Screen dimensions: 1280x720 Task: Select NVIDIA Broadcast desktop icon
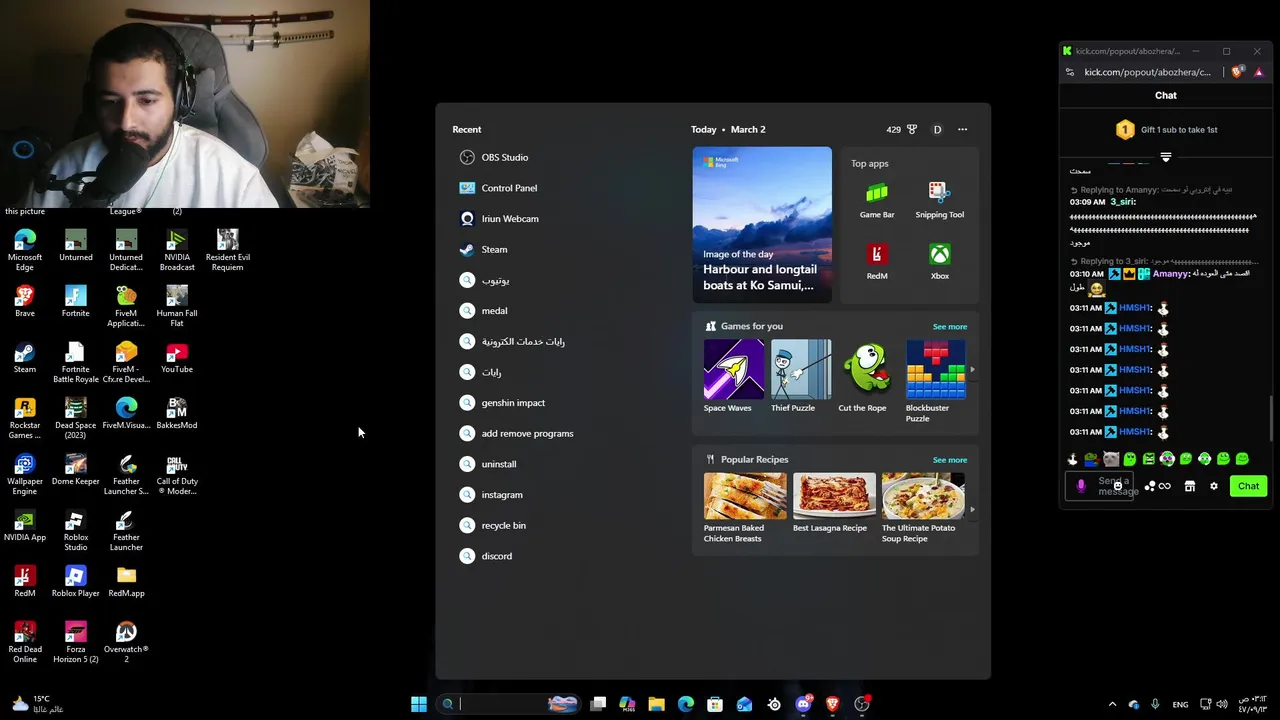(177, 250)
